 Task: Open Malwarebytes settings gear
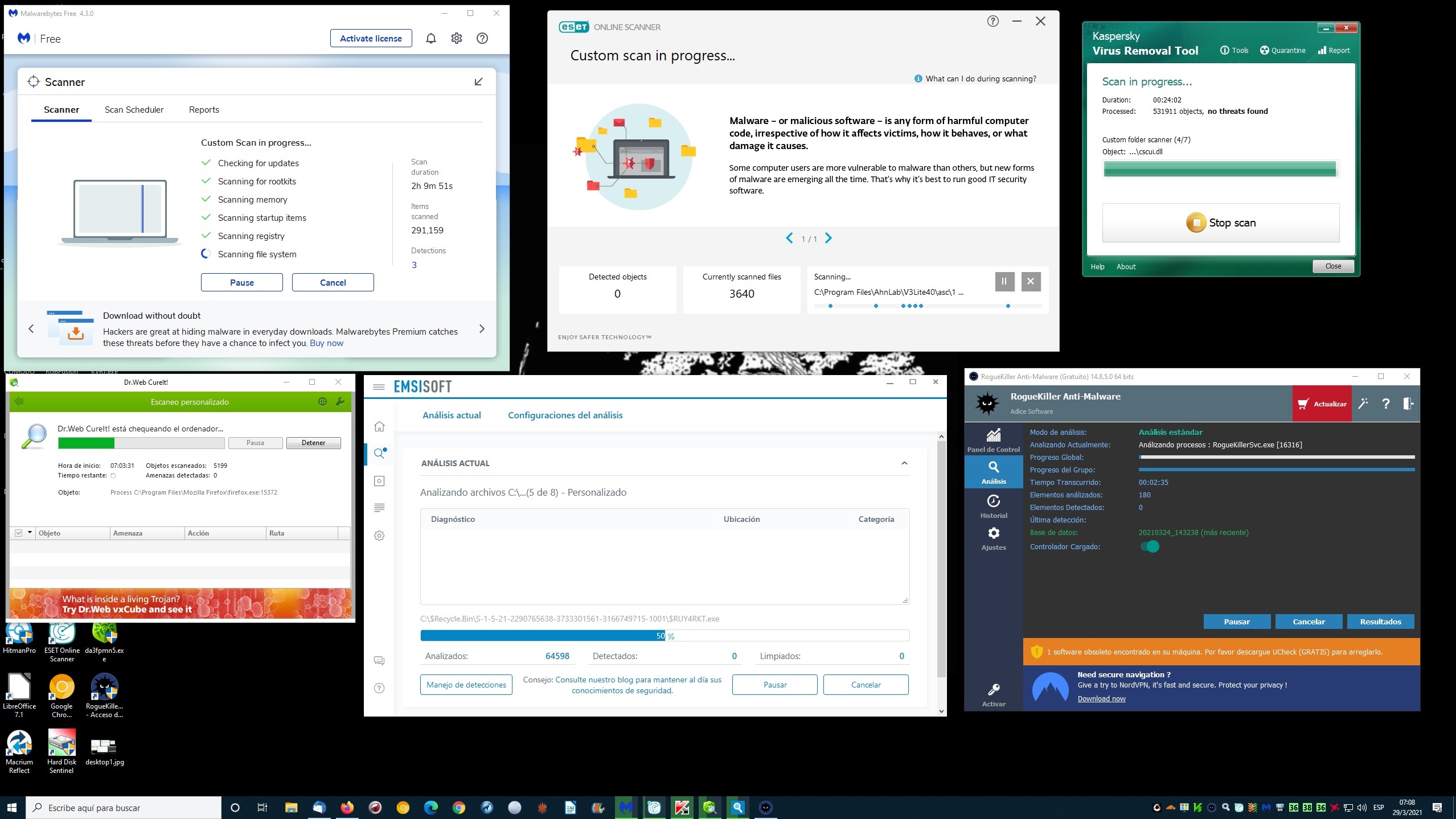(457, 39)
